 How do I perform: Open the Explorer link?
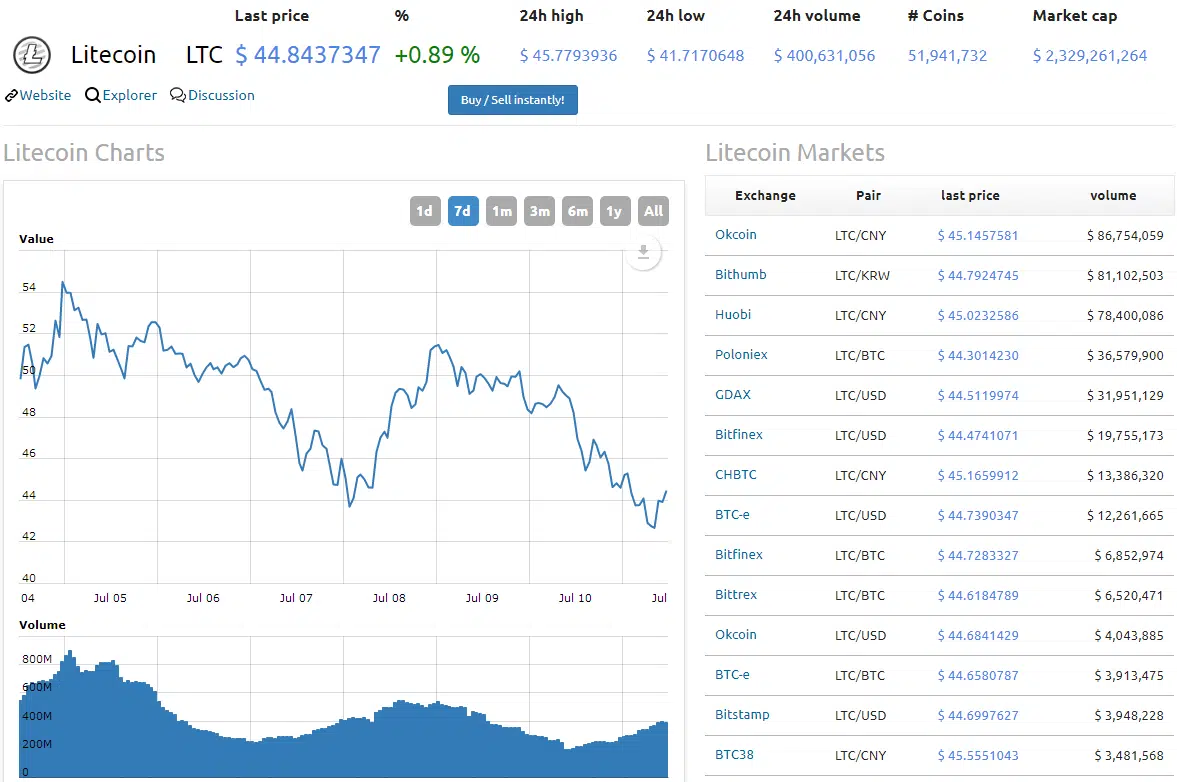coord(130,95)
